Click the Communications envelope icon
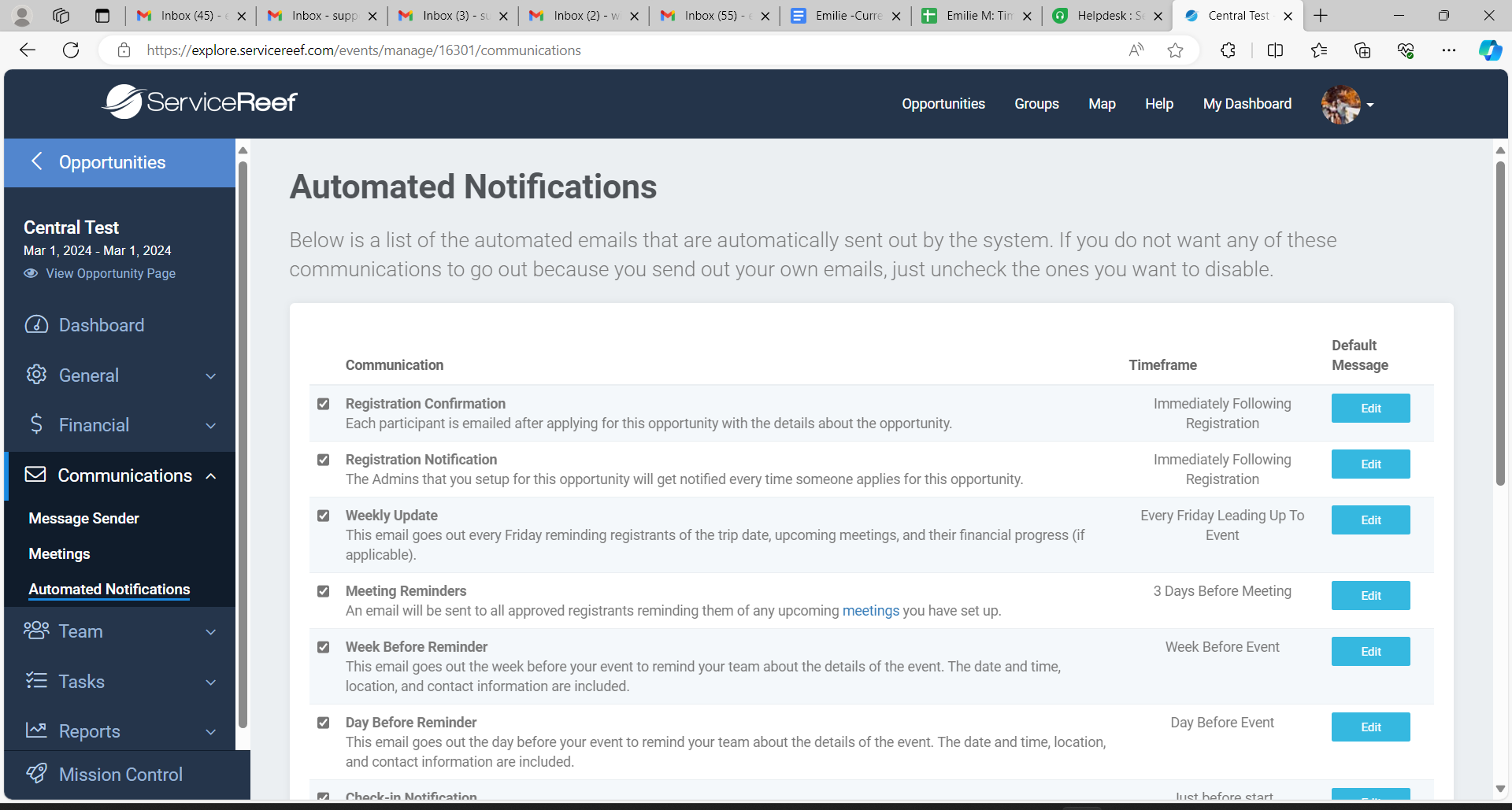 (x=35, y=475)
